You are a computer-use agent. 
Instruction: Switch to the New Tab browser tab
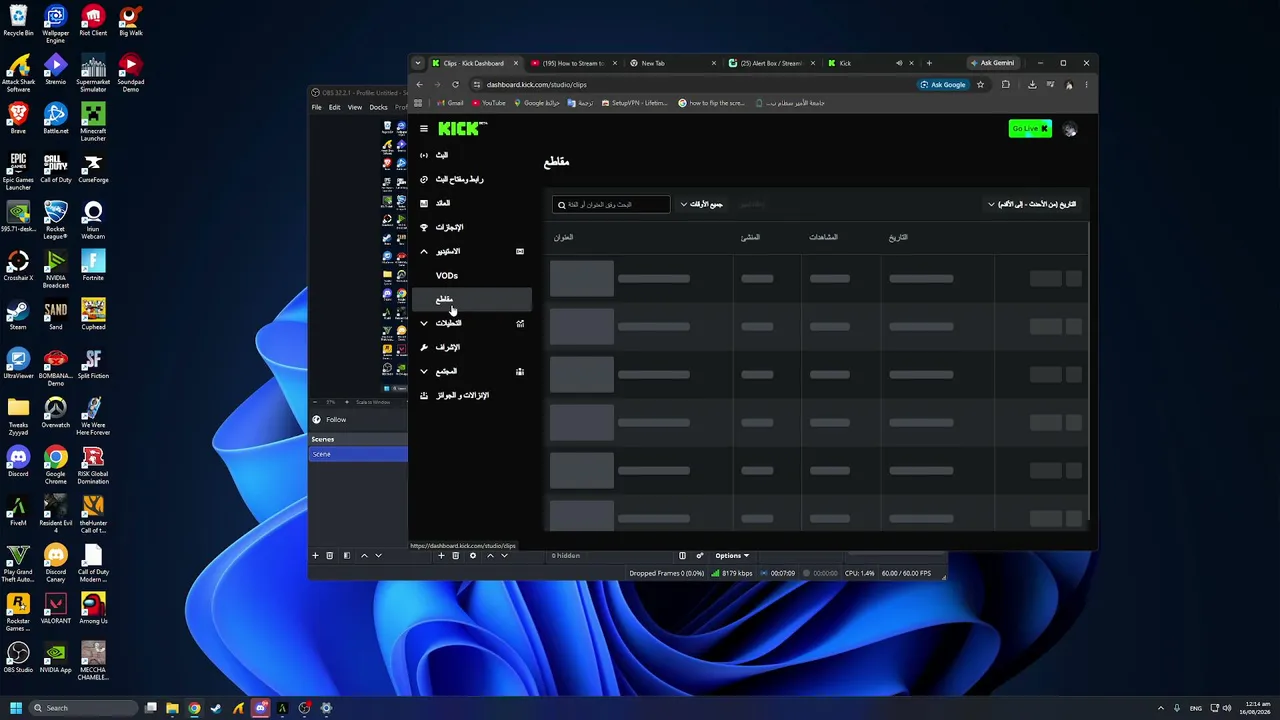click(x=672, y=64)
